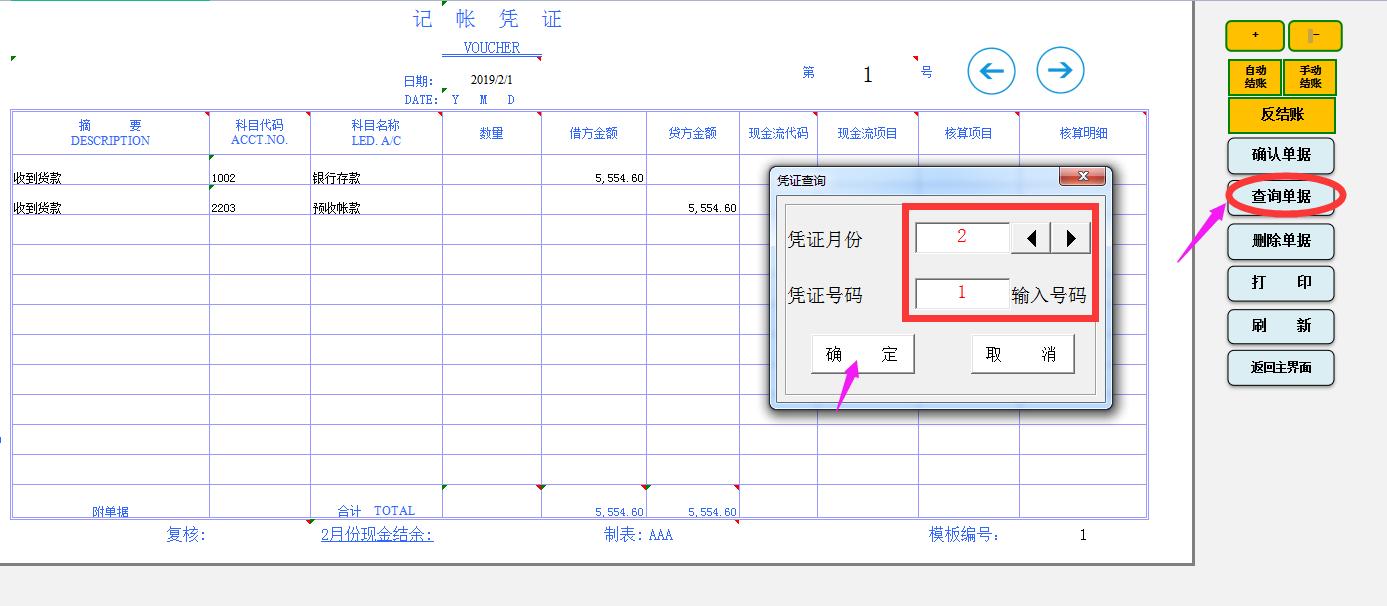Click the 凭证号码 input showing 1
The width and height of the screenshot is (1387, 606).
click(x=961, y=292)
